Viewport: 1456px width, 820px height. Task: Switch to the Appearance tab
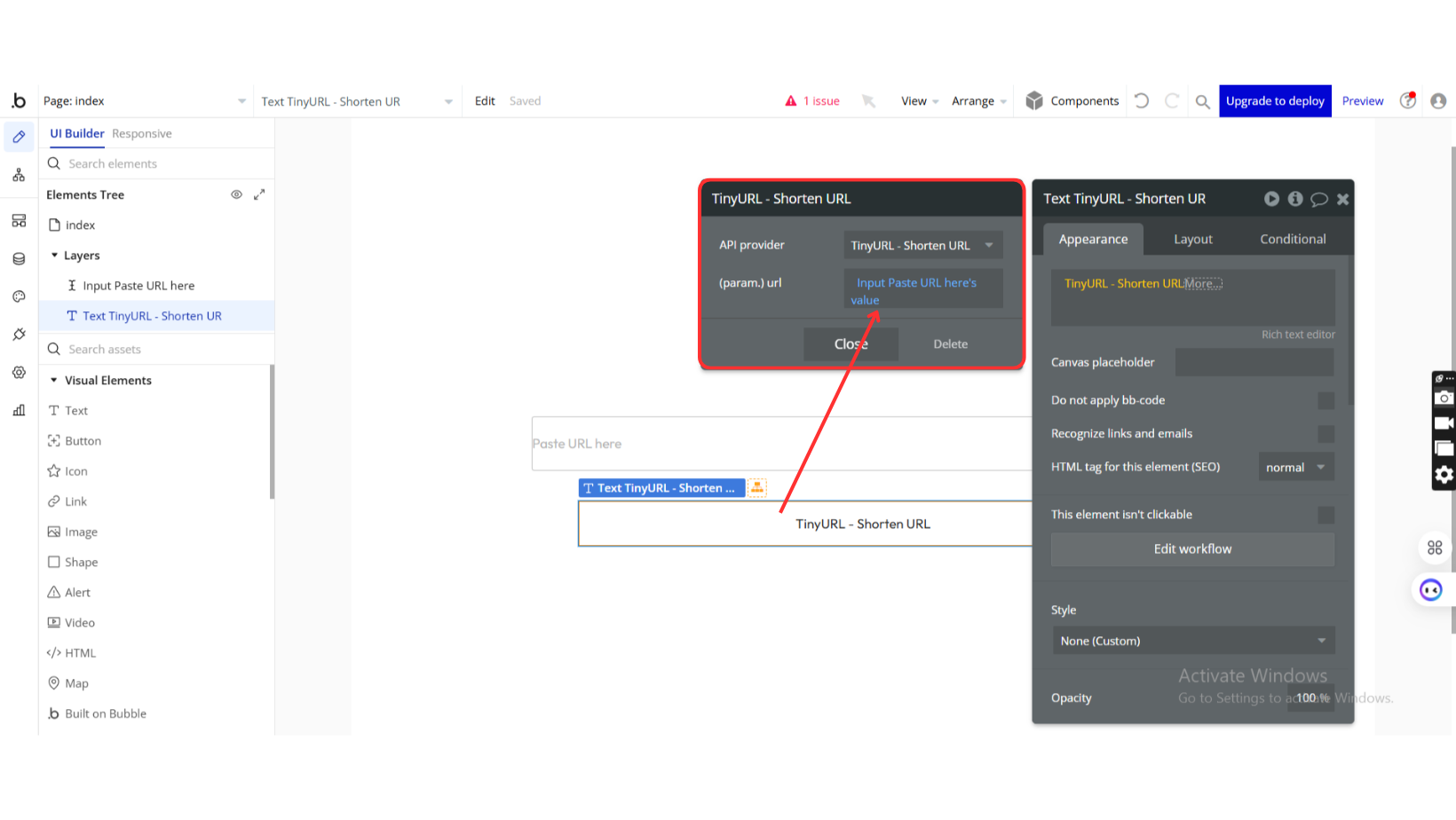[1093, 239]
